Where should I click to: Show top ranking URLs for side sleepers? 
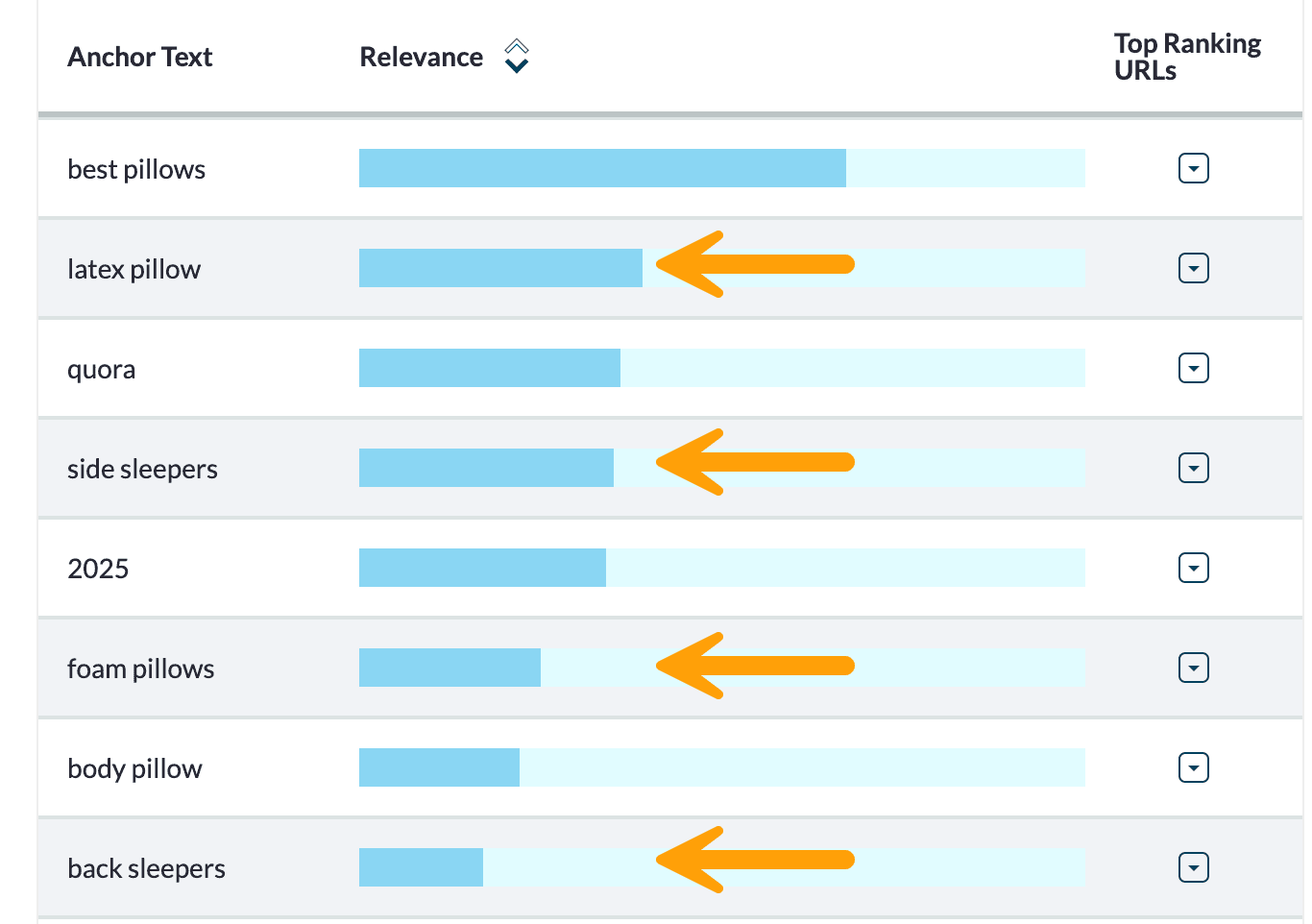point(1193,469)
